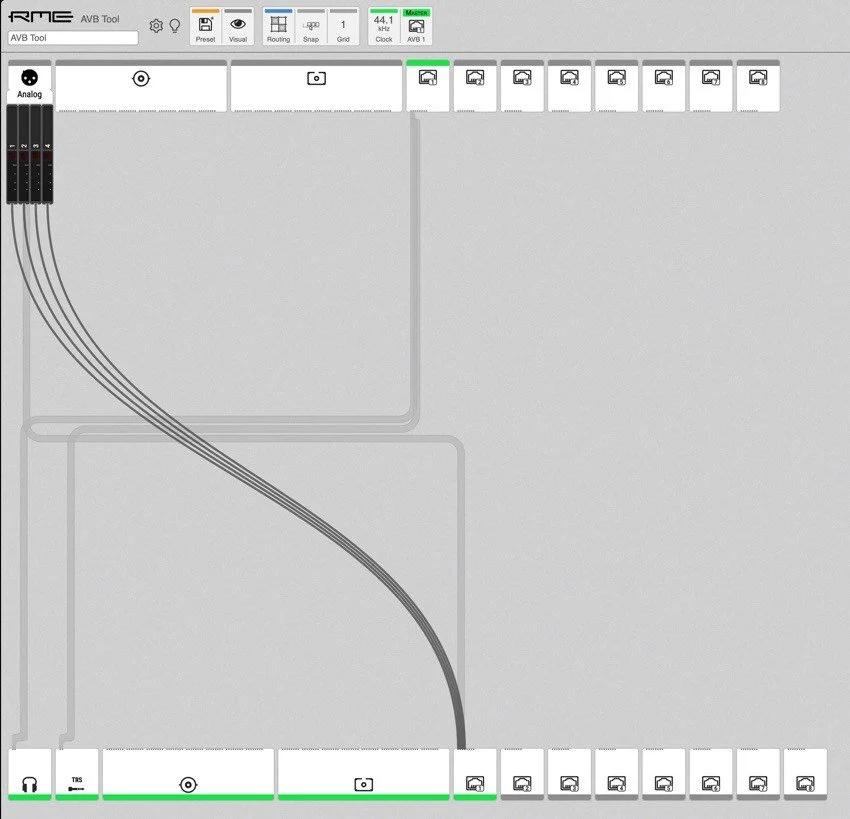Select AVB input stream 2
Viewport: 850px width, 819px height.
[x=475, y=86]
